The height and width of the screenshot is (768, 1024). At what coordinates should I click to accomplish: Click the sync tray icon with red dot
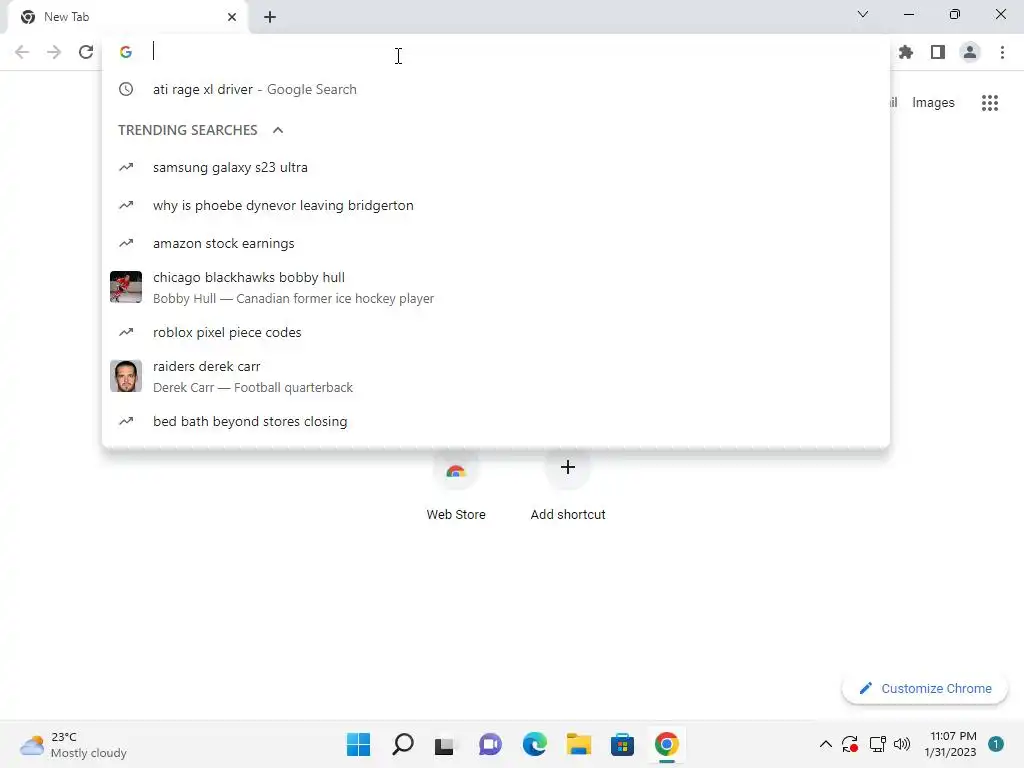(x=850, y=744)
